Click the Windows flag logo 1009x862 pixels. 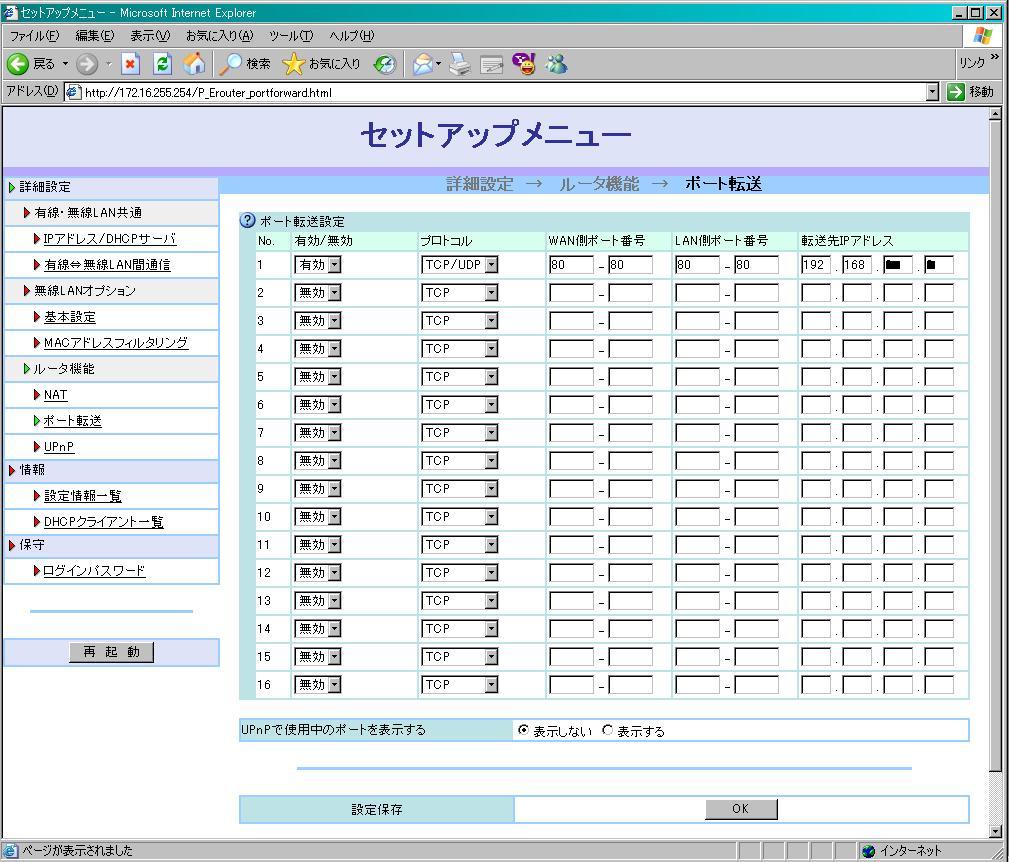[x=983, y=35]
